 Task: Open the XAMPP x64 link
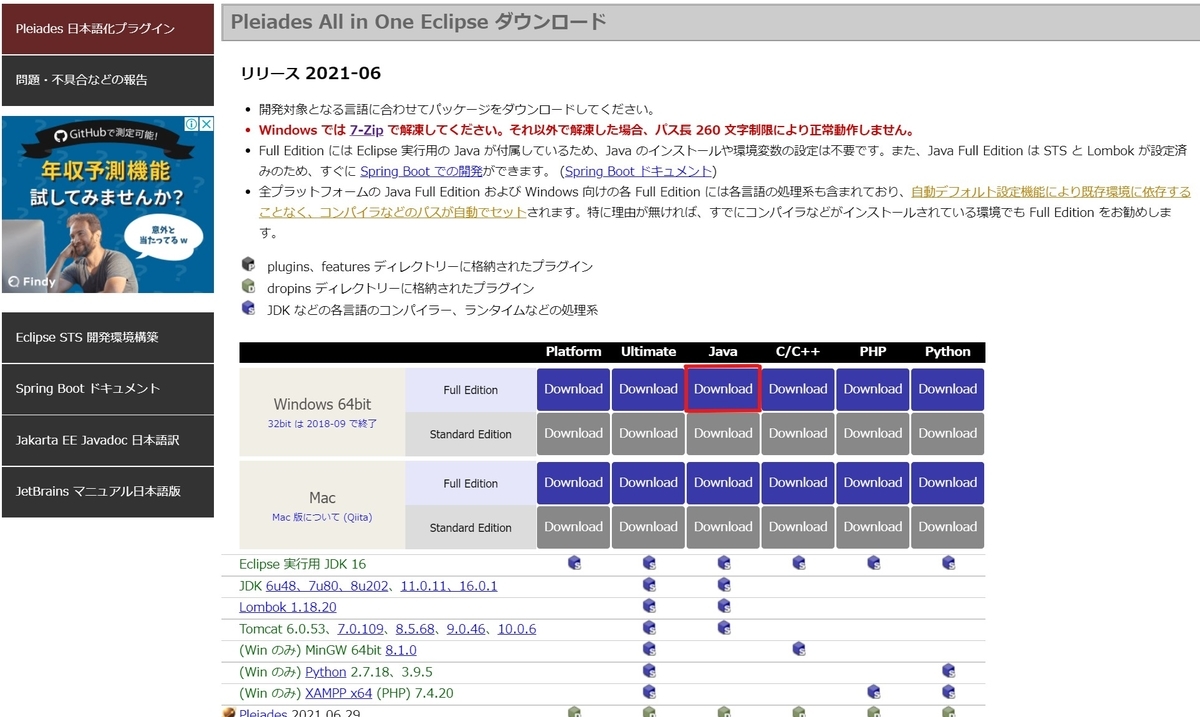[339, 693]
